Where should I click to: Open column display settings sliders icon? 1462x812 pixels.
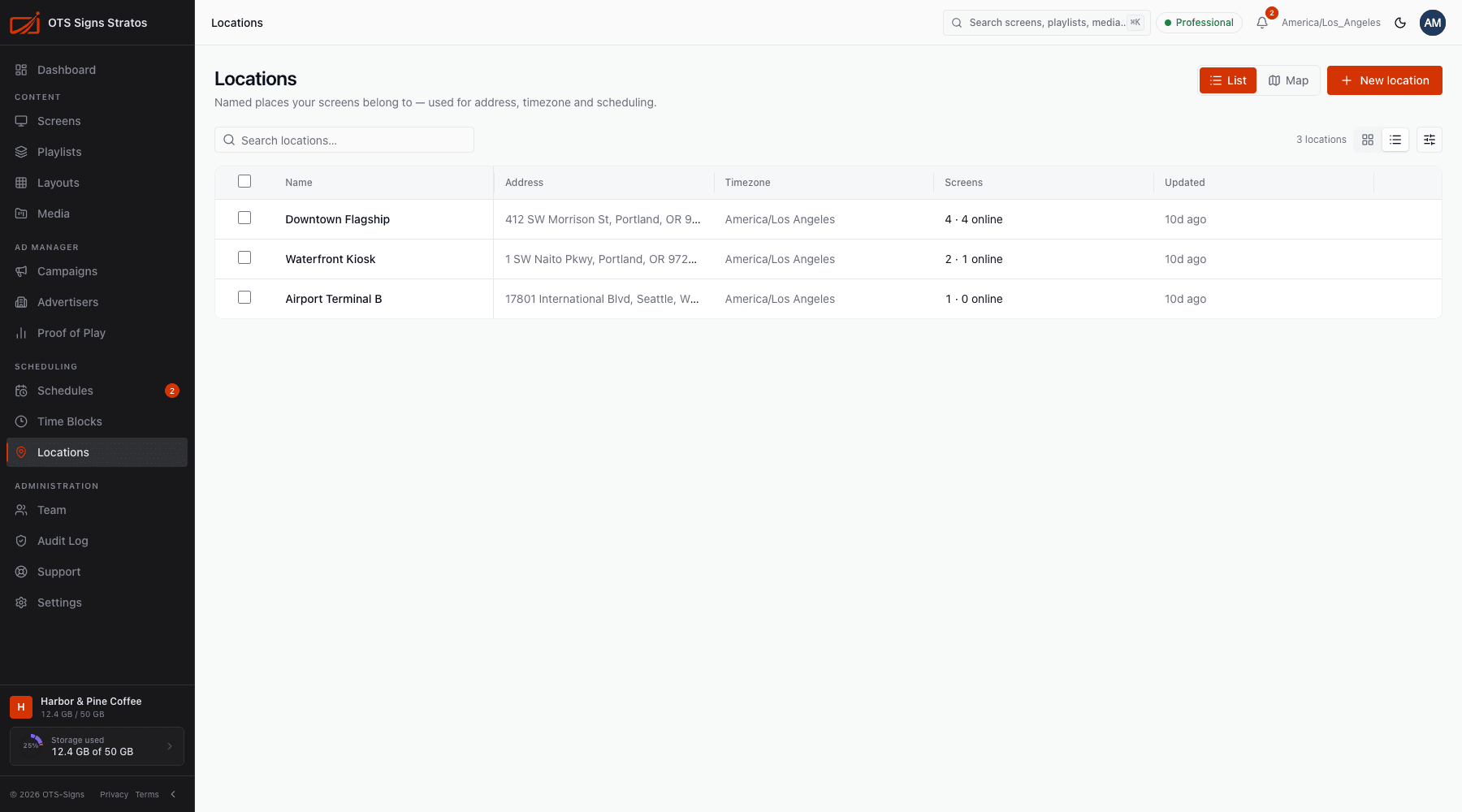(1430, 140)
